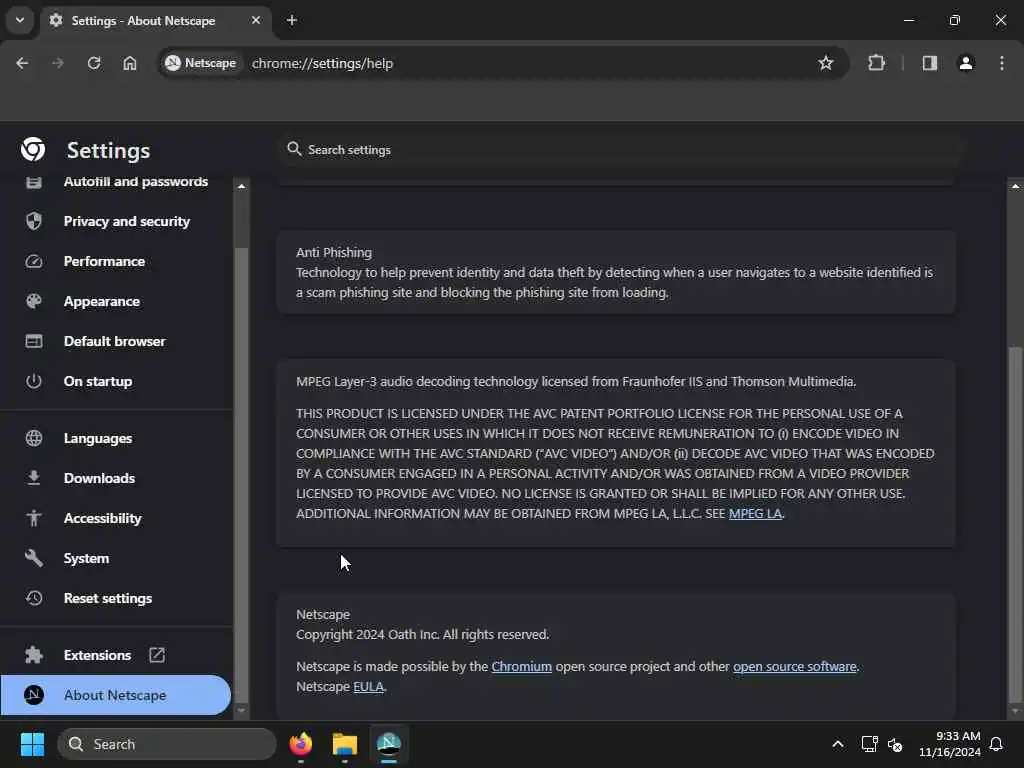Click the sidebar scrollbar down arrow

[242, 710]
